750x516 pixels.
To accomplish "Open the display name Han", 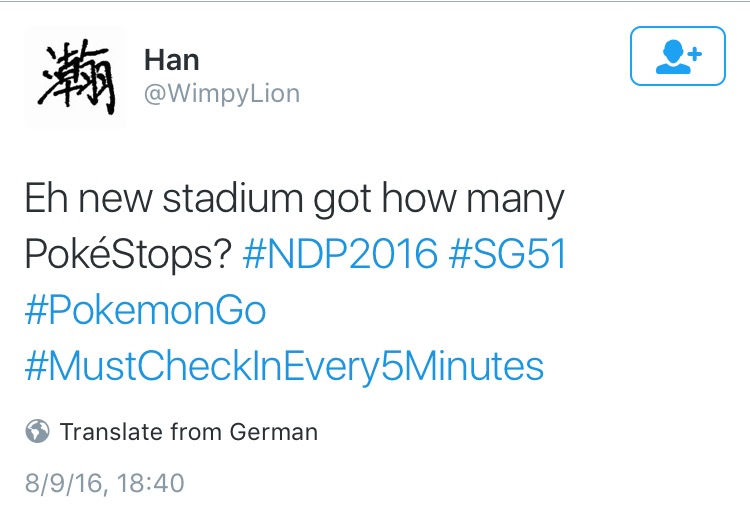I will (172, 59).
